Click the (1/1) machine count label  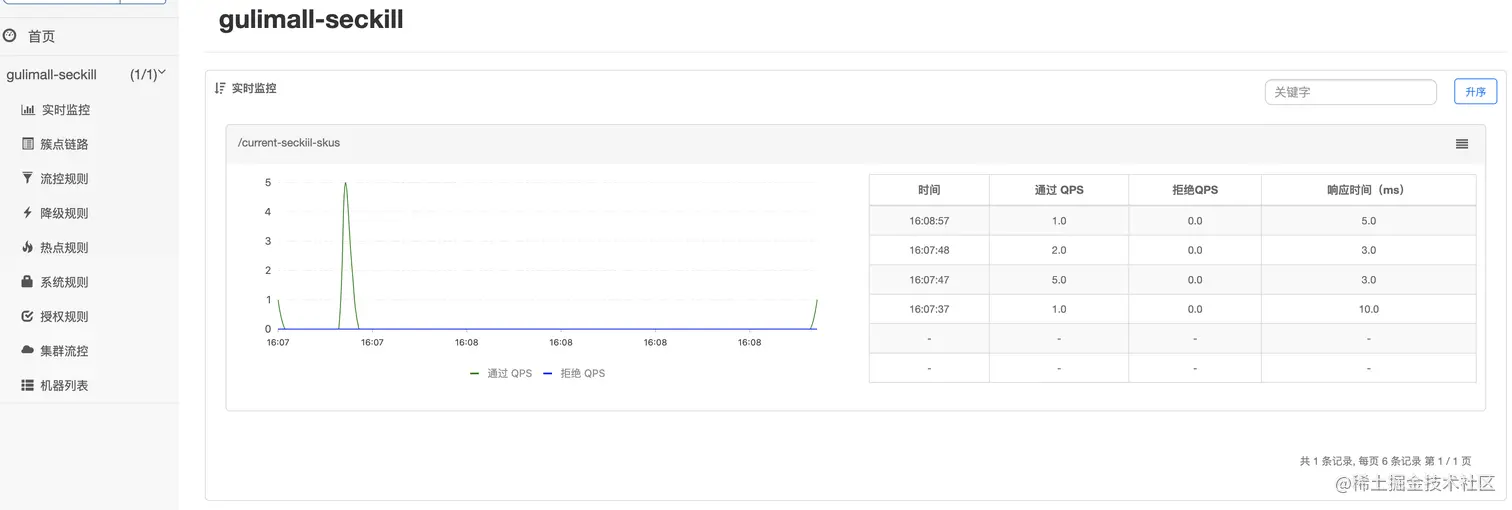click(143, 75)
